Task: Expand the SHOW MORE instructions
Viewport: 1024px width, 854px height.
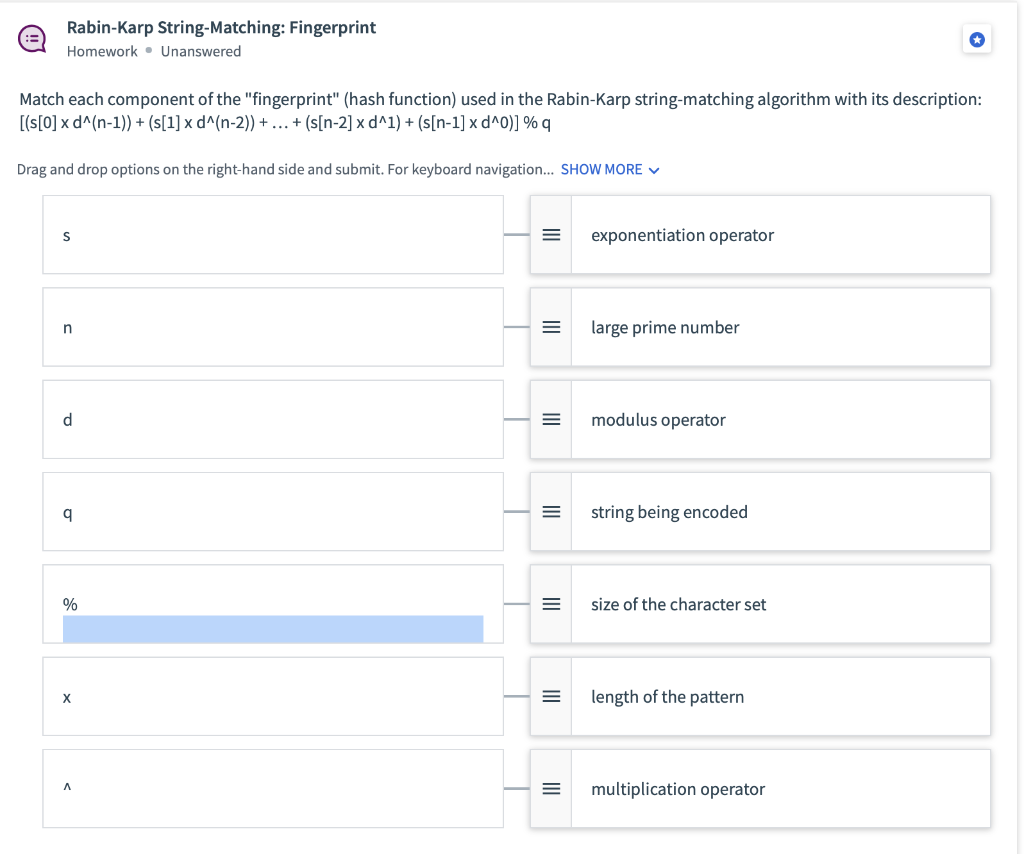Action: click(x=601, y=169)
